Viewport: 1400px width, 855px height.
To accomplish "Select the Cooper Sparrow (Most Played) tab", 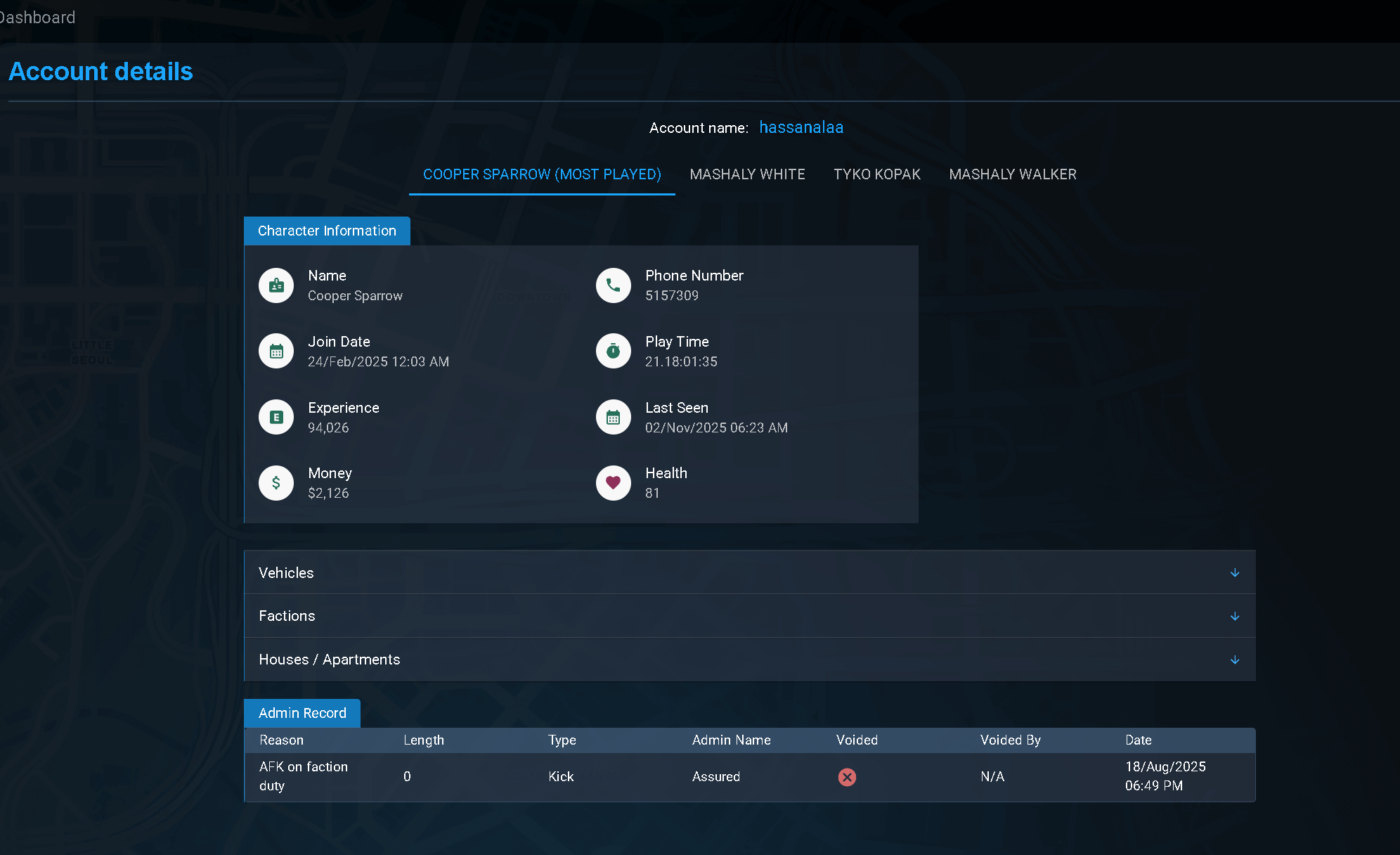I will [x=542, y=174].
